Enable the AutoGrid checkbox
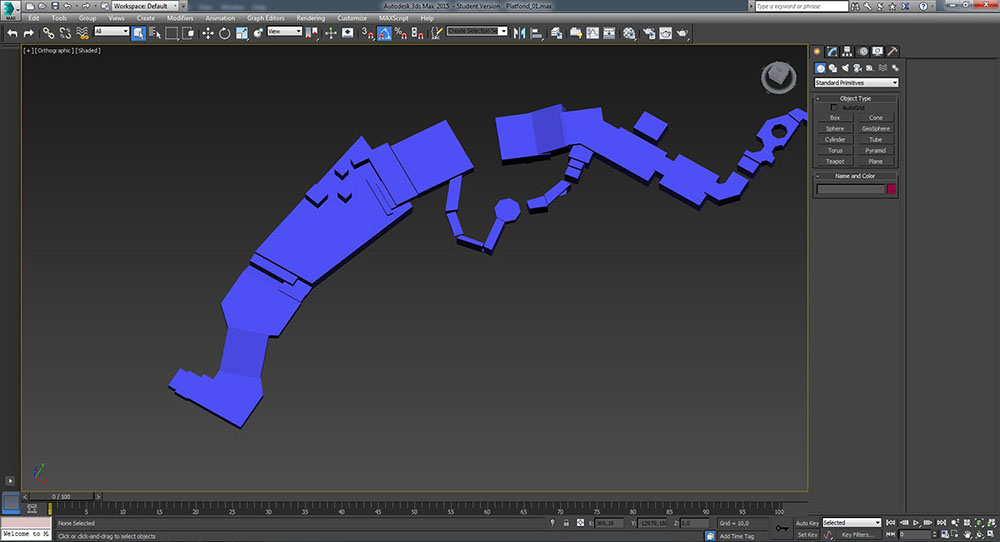Screen dimensions: 1000x542 point(835,108)
